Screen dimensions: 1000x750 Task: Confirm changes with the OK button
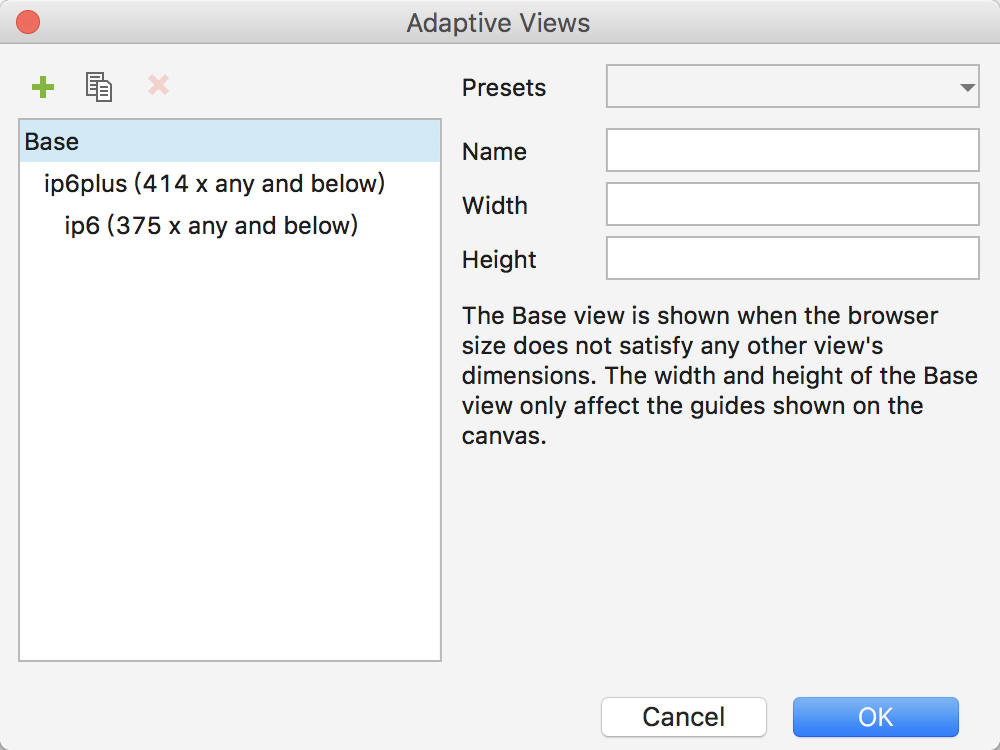click(x=876, y=717)
